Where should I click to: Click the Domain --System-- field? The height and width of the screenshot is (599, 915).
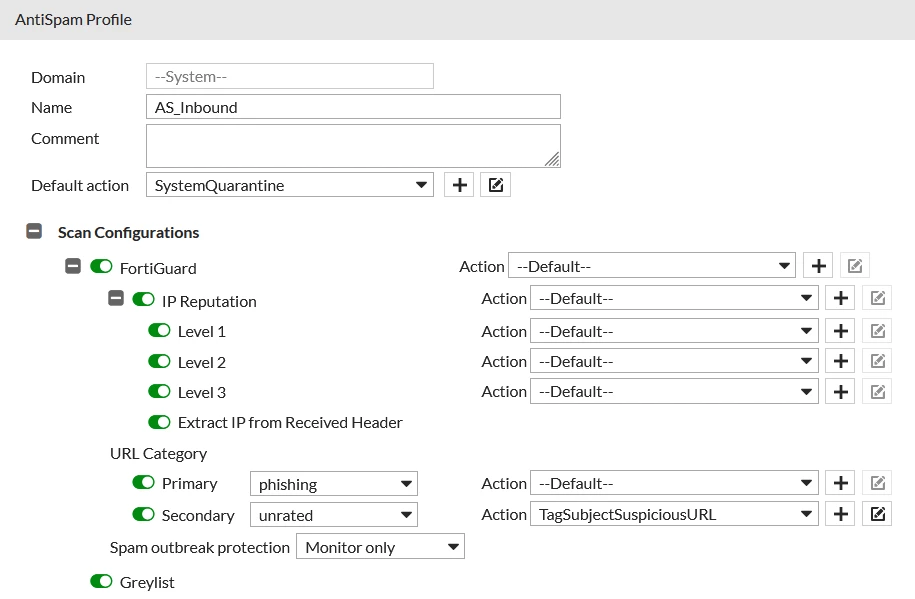pos(290,76)
